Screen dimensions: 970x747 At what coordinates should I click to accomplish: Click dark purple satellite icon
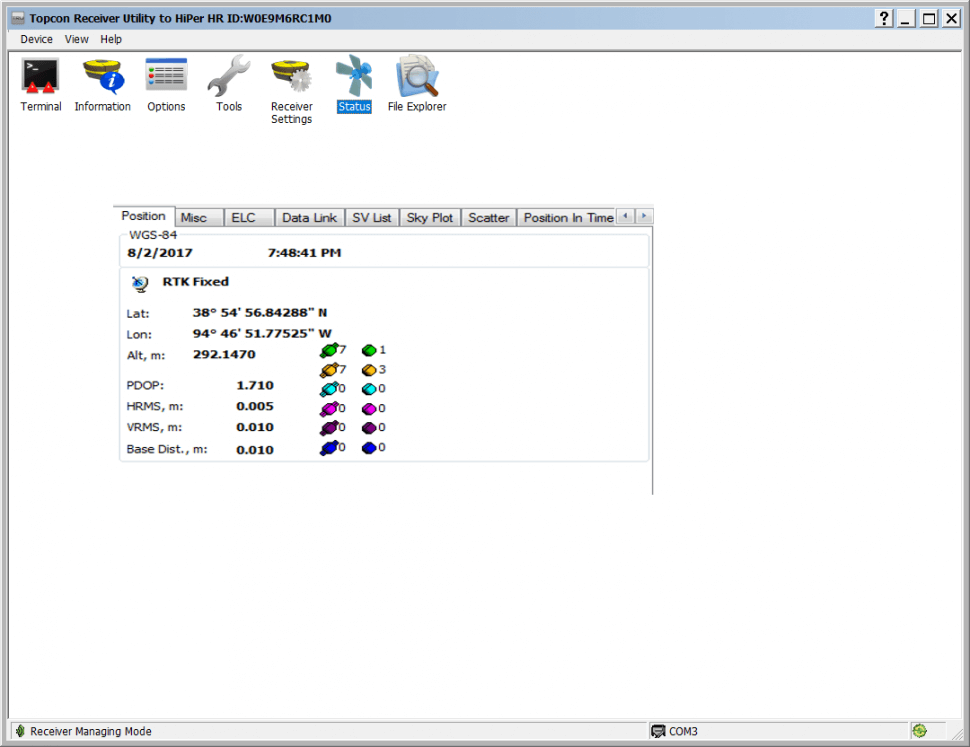coord(329,428)
